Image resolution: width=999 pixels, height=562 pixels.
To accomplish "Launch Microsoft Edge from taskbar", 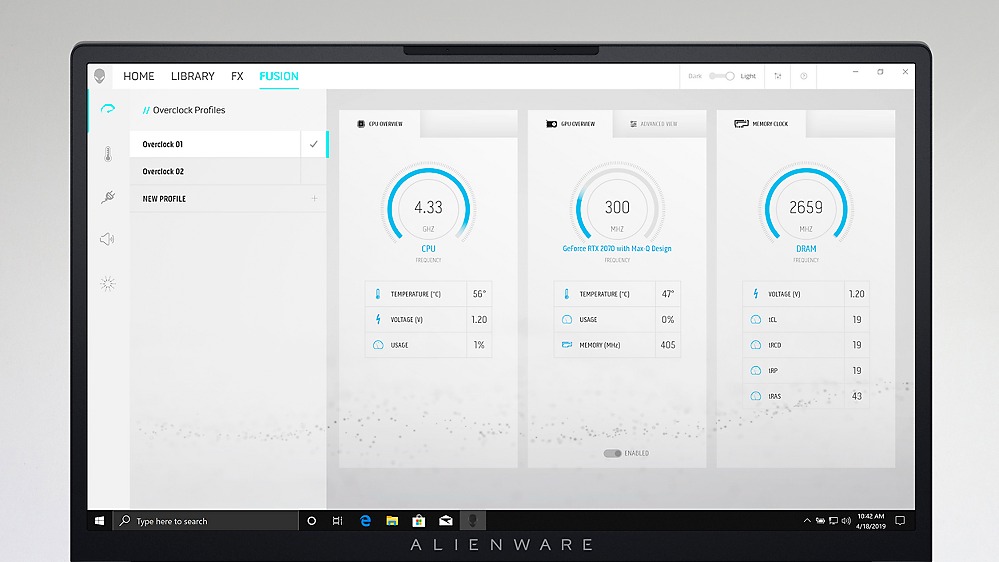I will tap(365, 521).
